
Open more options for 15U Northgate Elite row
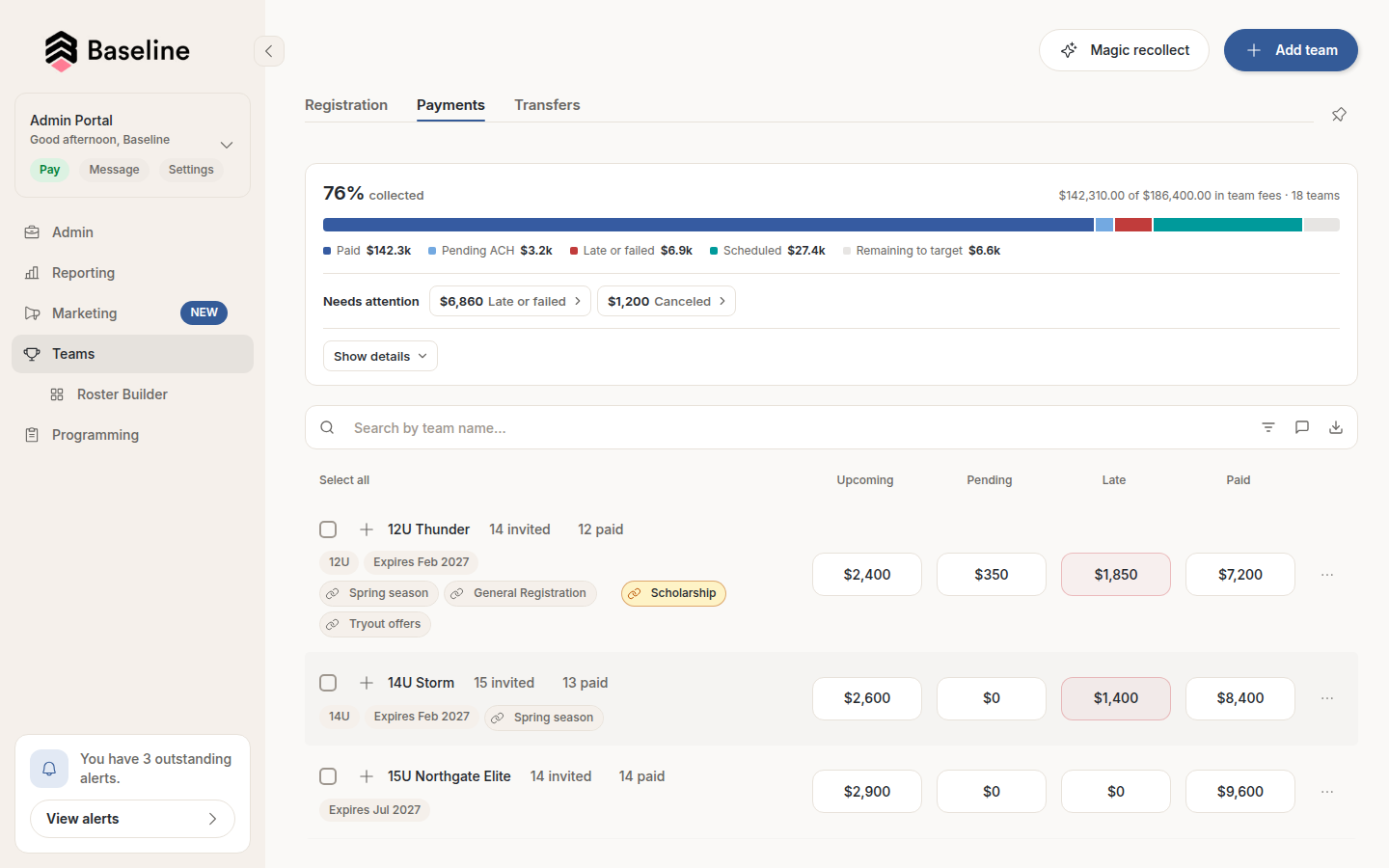point(1327,792)
